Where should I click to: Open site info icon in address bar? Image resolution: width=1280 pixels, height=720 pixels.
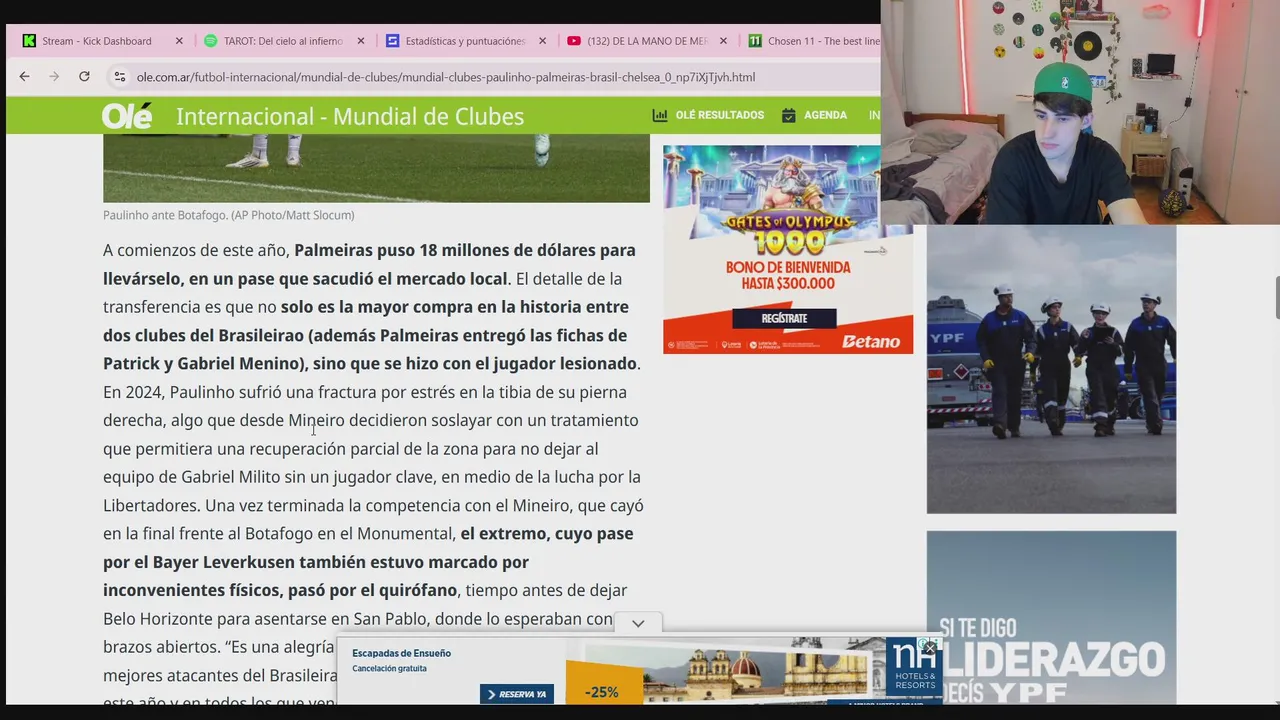pyautogui.click(x=119, y=77)
